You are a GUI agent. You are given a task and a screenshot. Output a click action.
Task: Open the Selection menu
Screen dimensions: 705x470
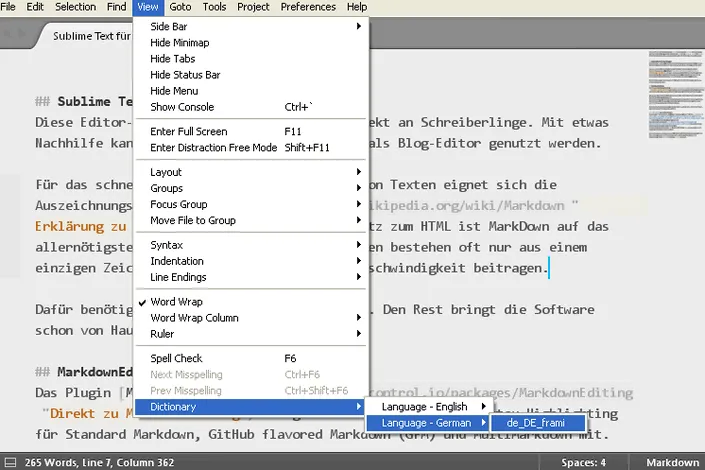76,7
